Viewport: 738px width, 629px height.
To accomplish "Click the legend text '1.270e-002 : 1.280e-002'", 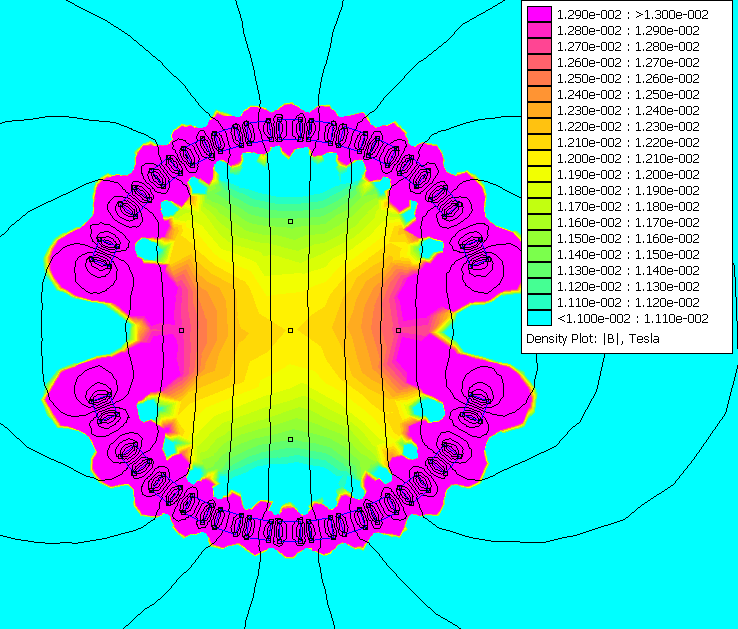I will pos(628,46).
